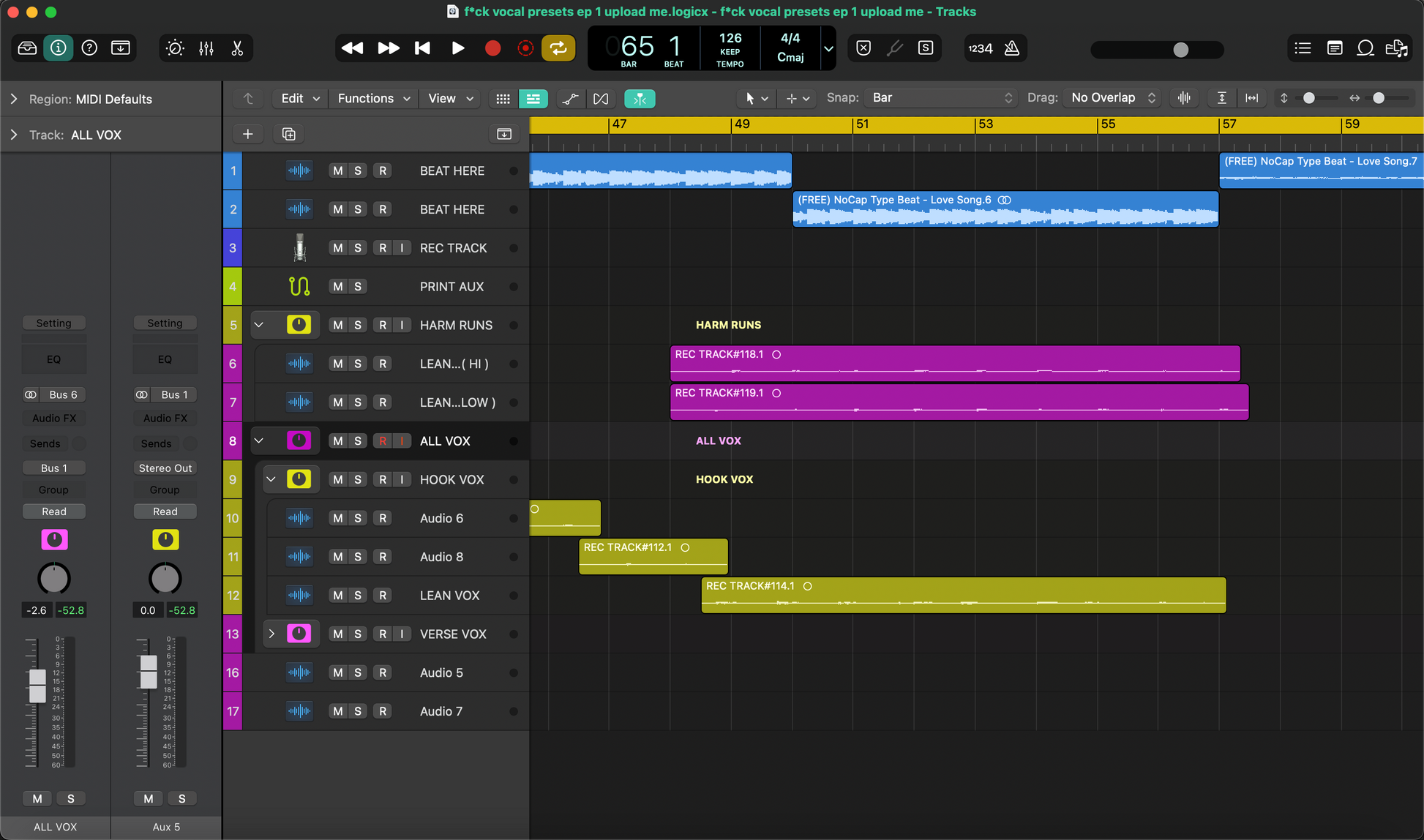Open the Note Pads icon
This screenshot has height=840, width=1424.
(x=1334, y=48)
